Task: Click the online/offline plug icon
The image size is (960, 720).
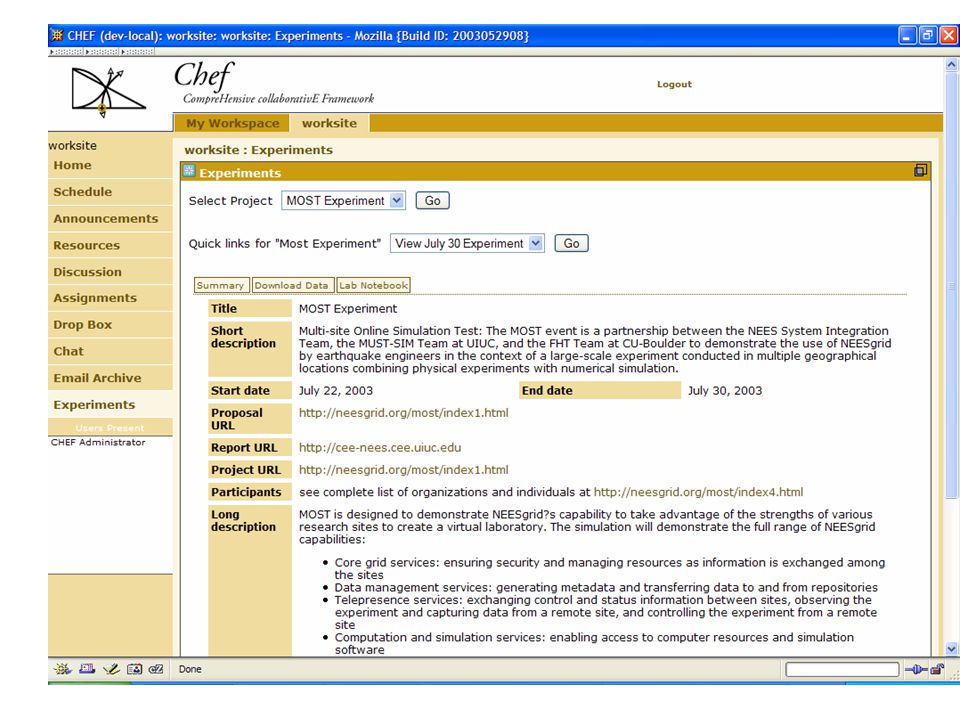Action: [x=916, y=670]
